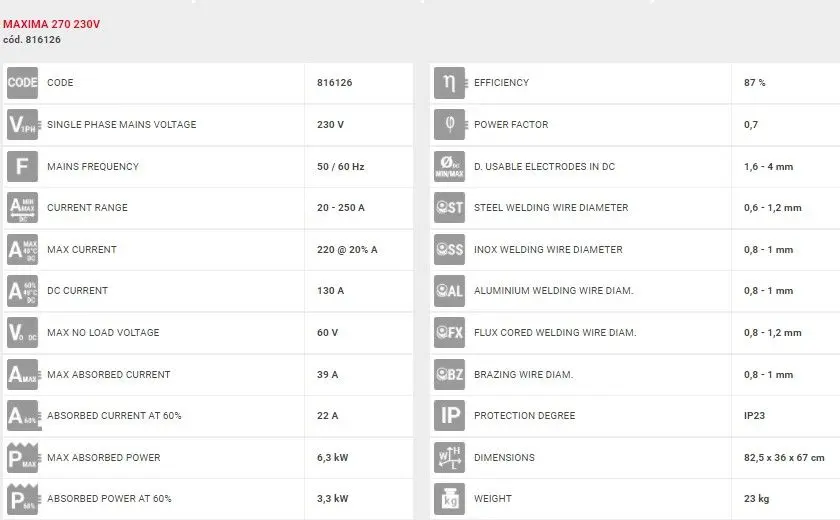Click the brazing wire BZ icon
The image size is (840, 520).
pyautogui.click(x=449, y=375)
